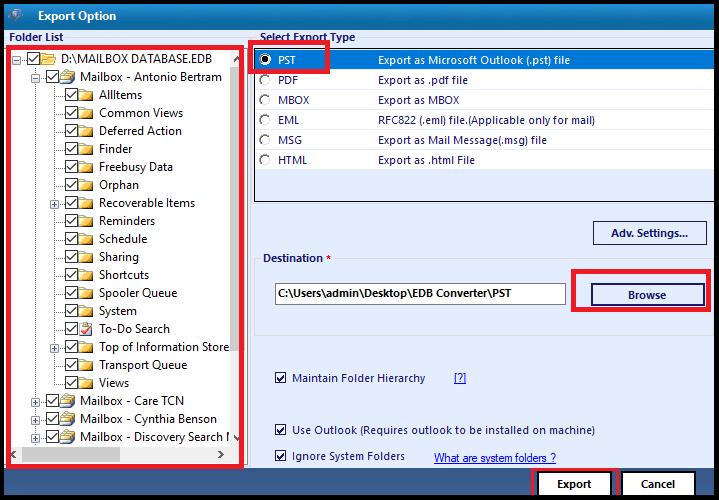The image size is (719, 500).
Task: Click the Mailbox - Antonio Bertram mailbox icon
Action: click(68, 77)
